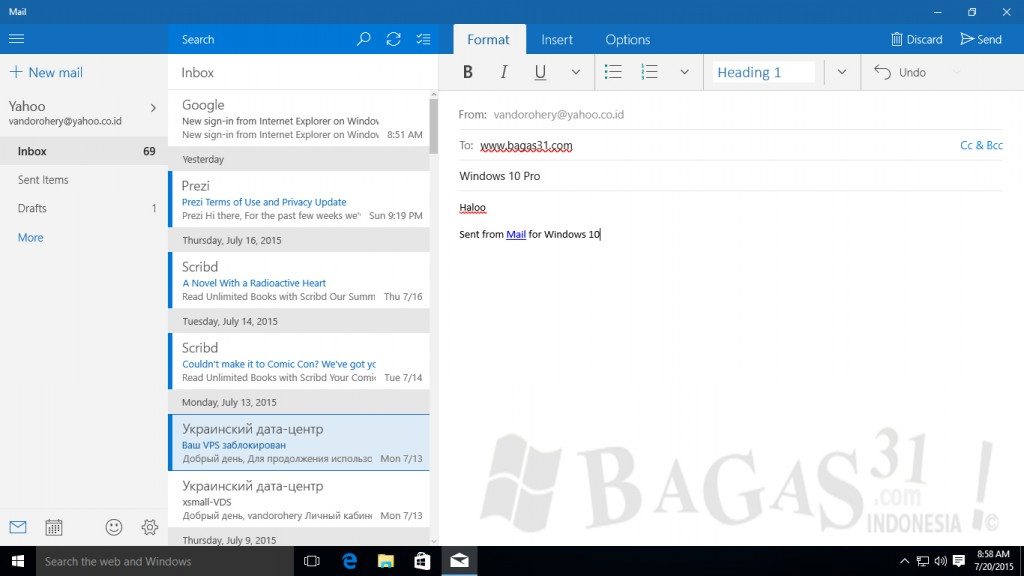Toggle italic formatting
The width and height of the screenshot is (1024, 576).
(x=504, y=72)
